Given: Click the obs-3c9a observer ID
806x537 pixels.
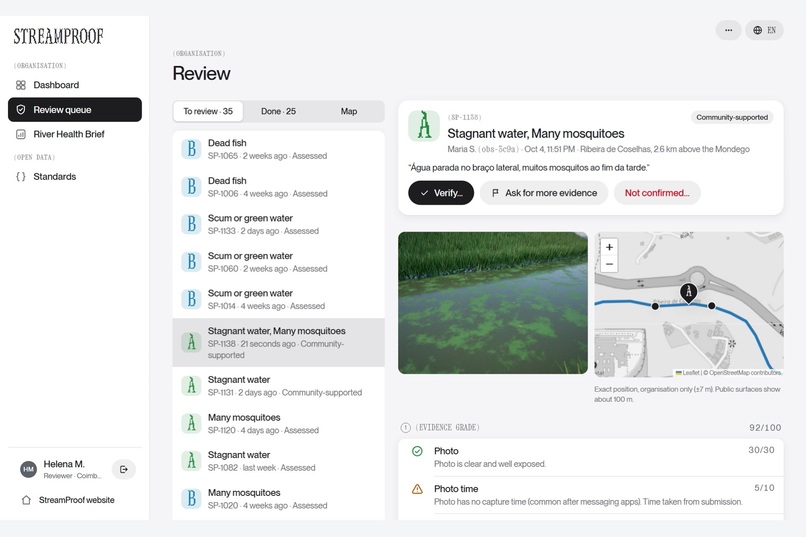Looking at the screenshot, I should 498,149.
